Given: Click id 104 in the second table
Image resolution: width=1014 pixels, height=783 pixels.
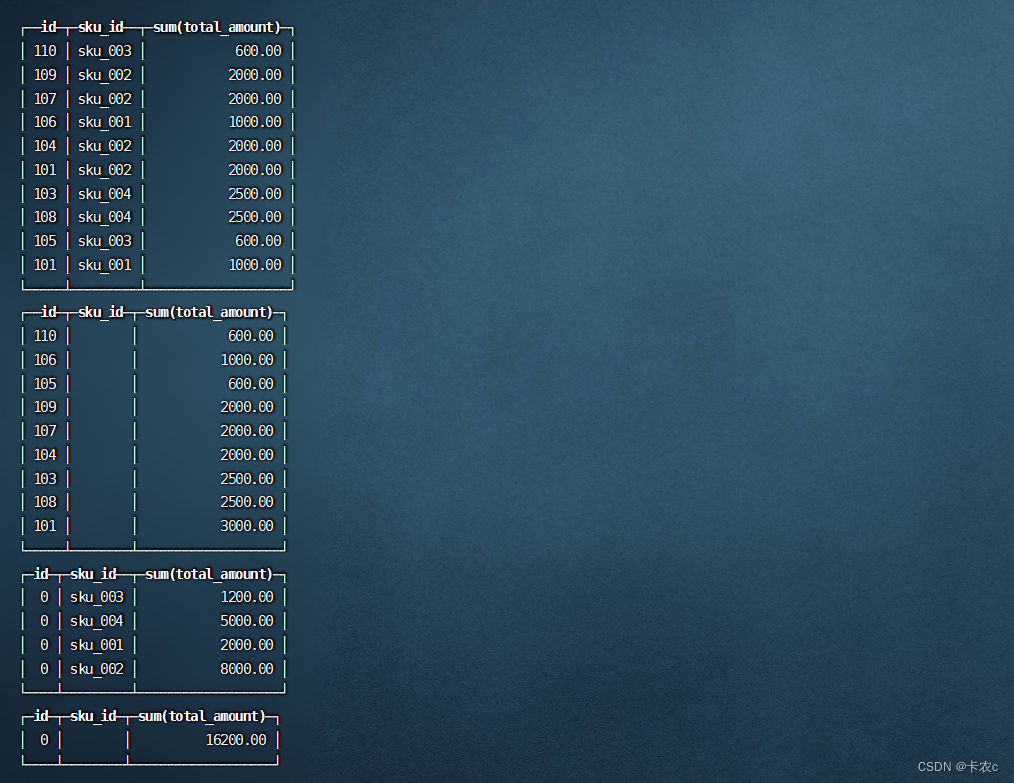Looking at the screenshot, I should click(45, 455).
